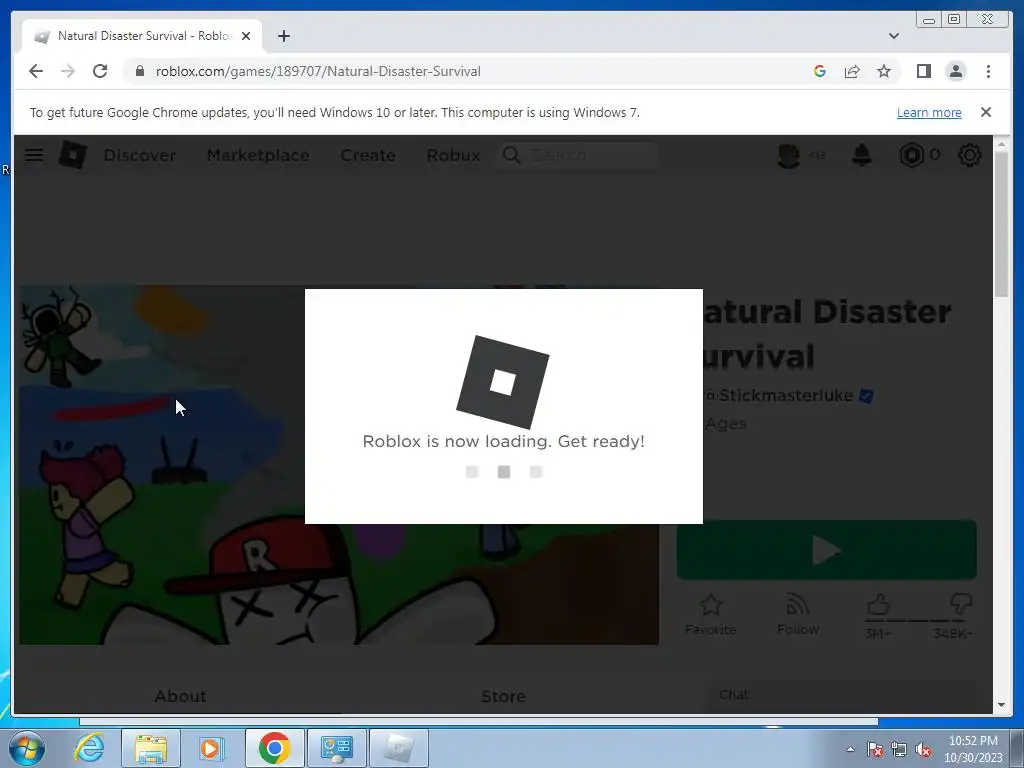Open the notifications bell
The width and height of the screenshot is (1024, 768).
(862, 155)
